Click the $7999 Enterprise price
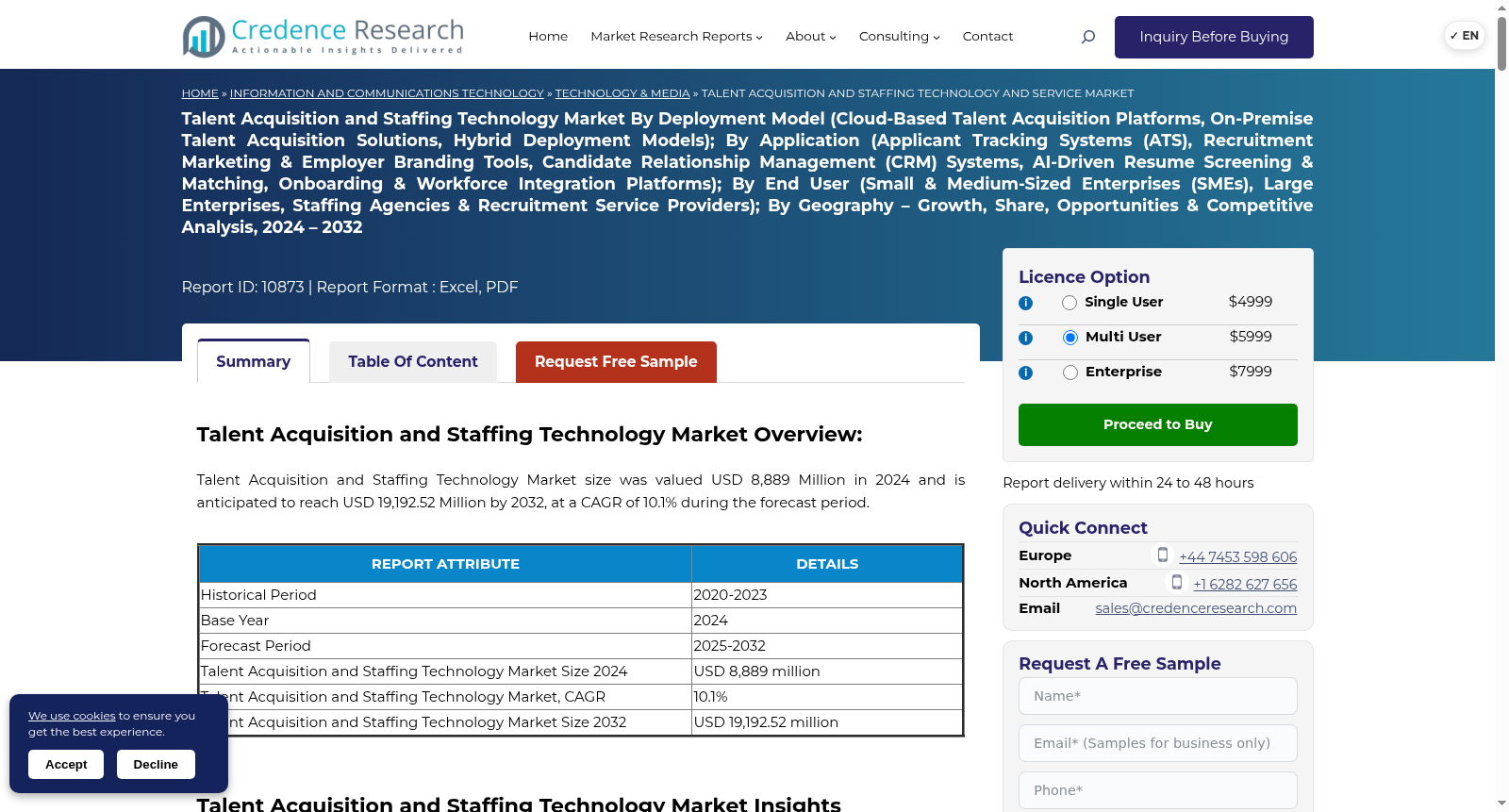 tap(1251, 372)
